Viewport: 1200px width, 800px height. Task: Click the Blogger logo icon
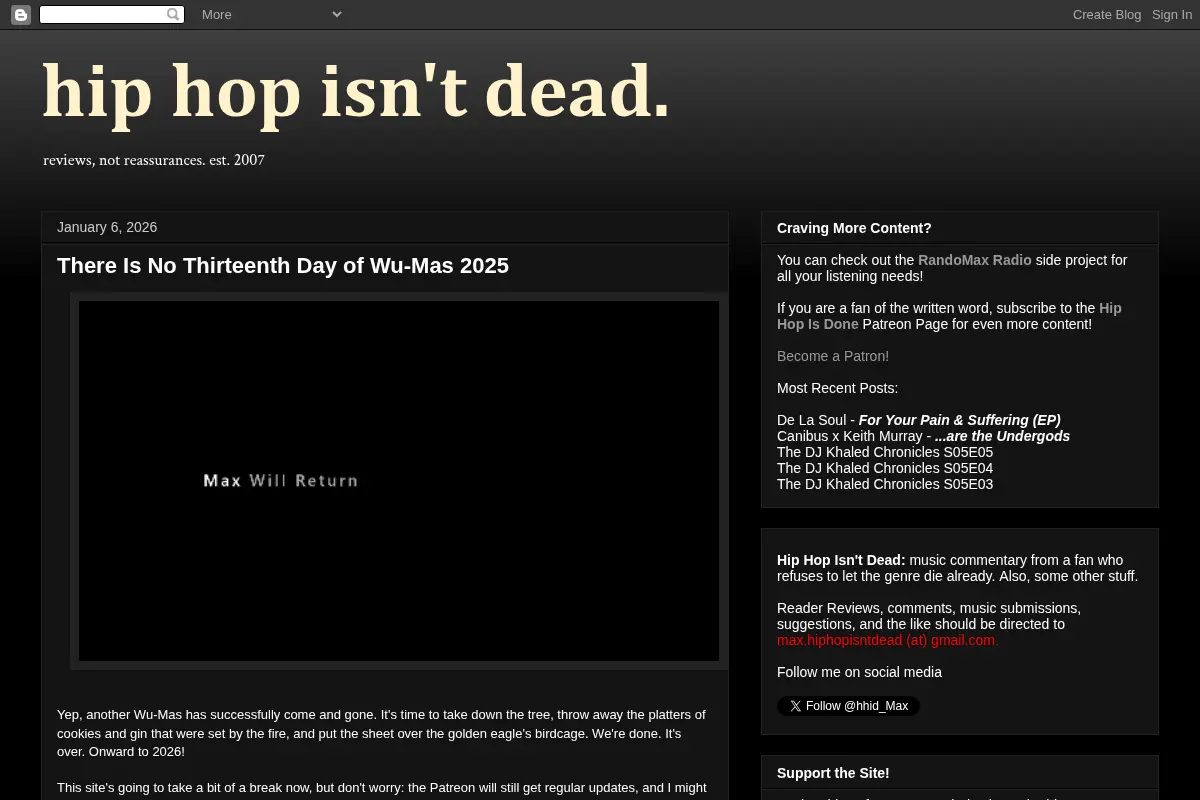(x=20, y=14)
